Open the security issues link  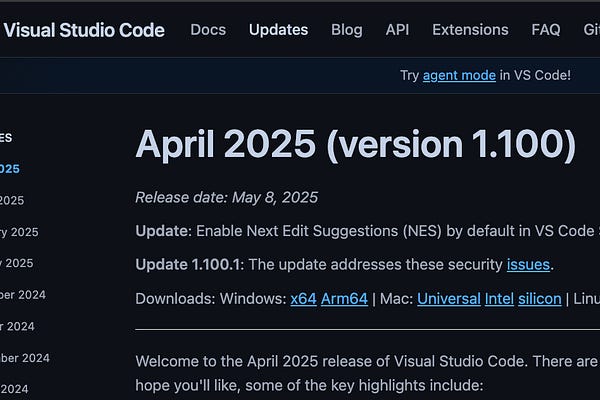[528, 264]
